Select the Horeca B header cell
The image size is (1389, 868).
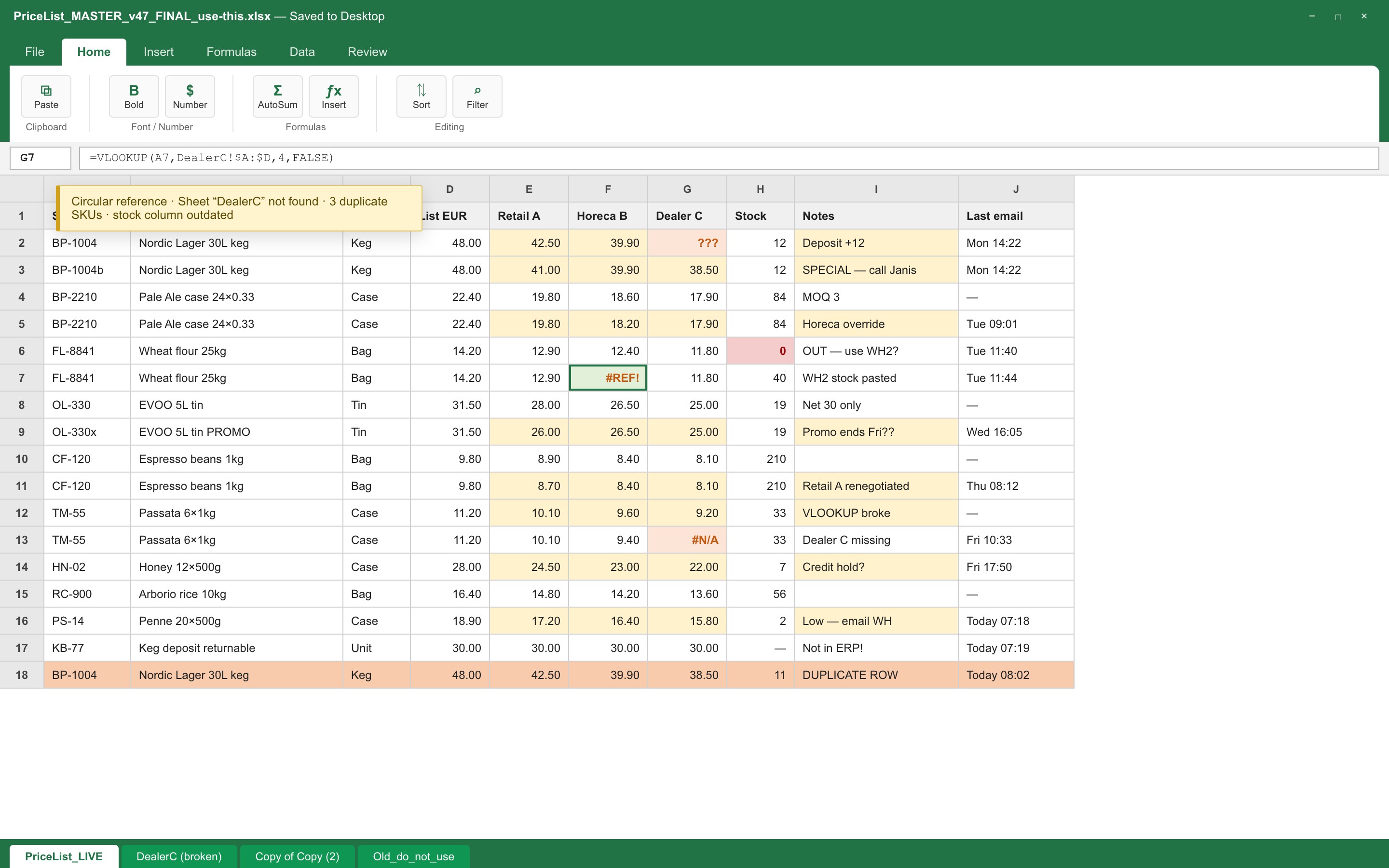608,216
